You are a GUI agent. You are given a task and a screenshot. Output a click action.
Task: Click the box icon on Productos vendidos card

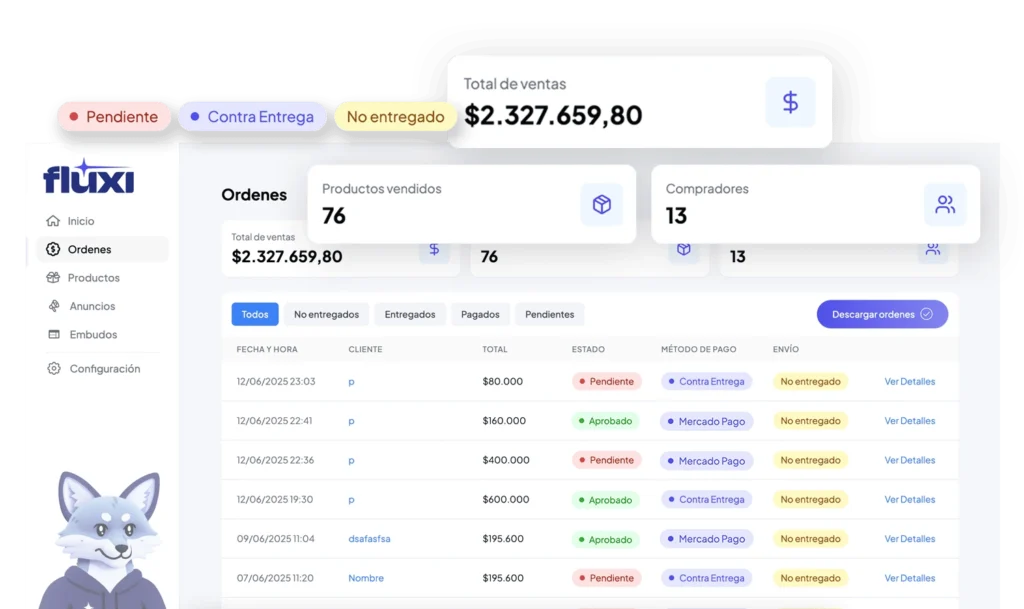(601, 204)
